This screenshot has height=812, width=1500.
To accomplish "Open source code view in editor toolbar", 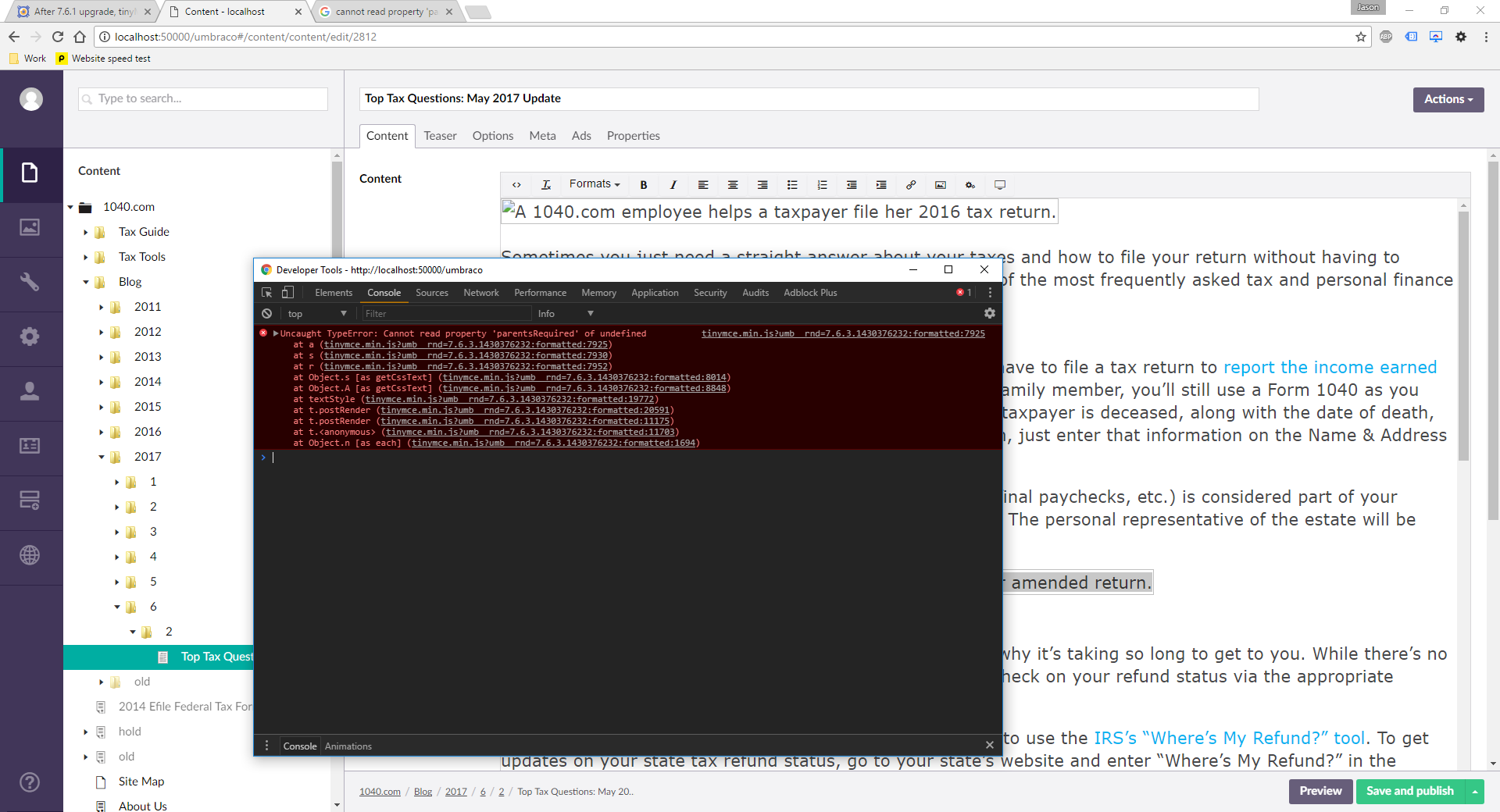I will click(x=516, y=185).
